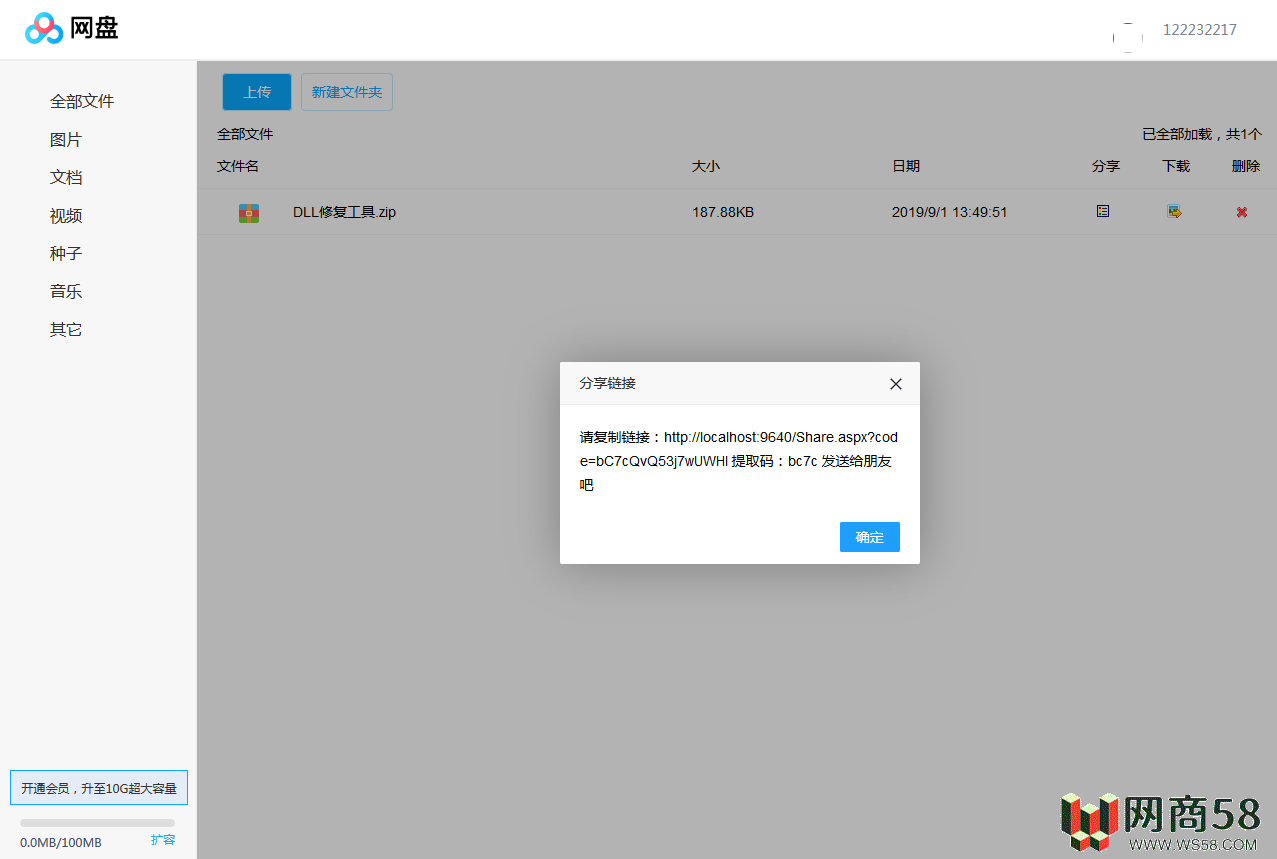Click the 大小 column header
Viewport: 1277px width, 859px height.
coord(706,166)
